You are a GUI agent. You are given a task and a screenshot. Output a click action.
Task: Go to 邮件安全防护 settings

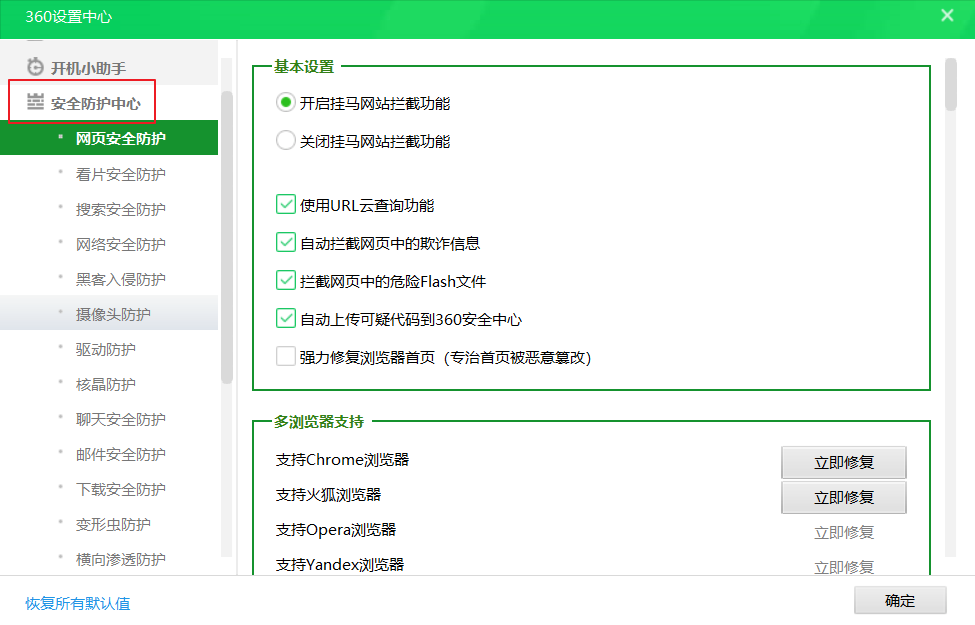pyautogui.click(x=109, y=454)
